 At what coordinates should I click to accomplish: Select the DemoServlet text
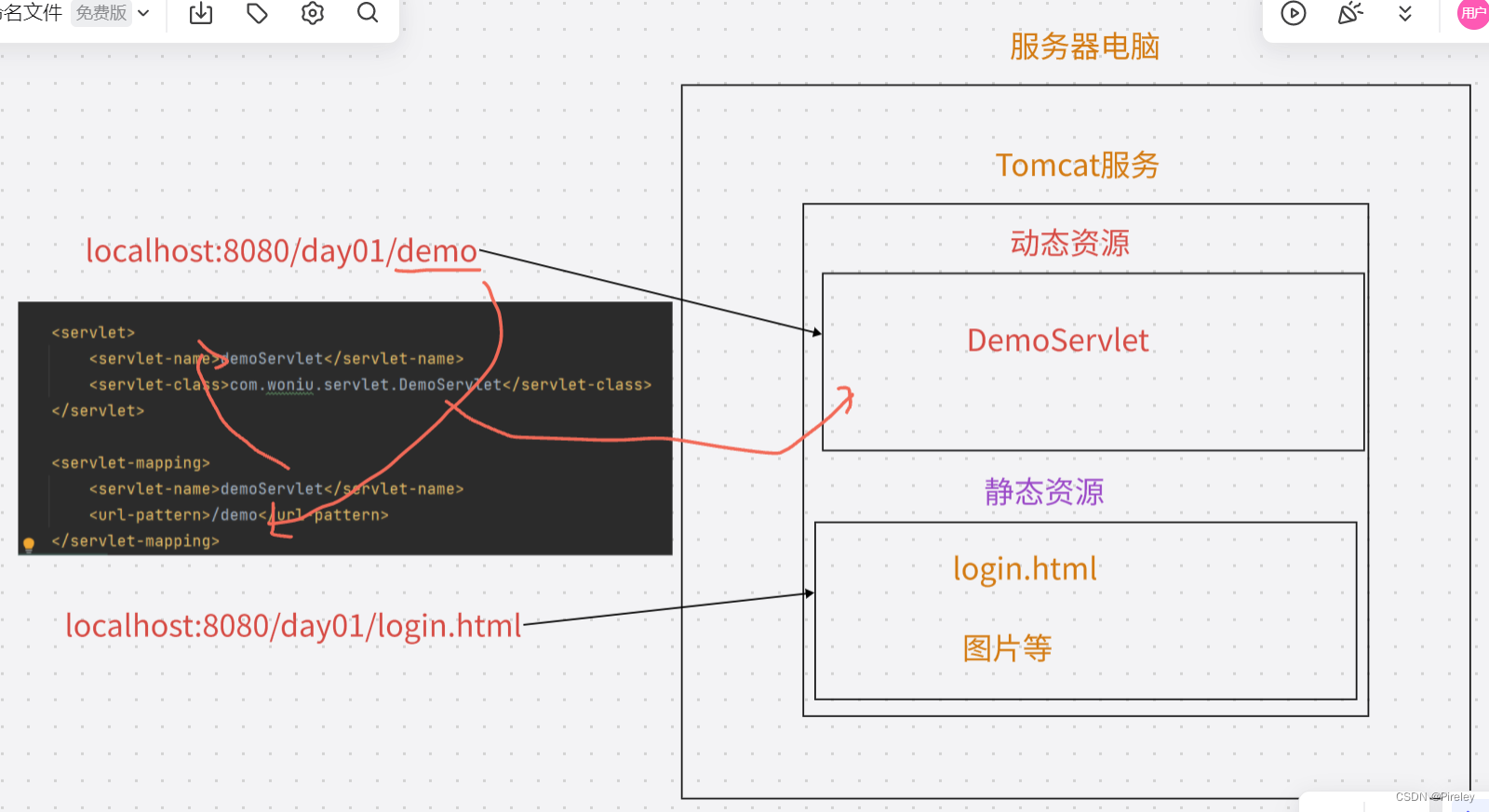point(1058,340)
